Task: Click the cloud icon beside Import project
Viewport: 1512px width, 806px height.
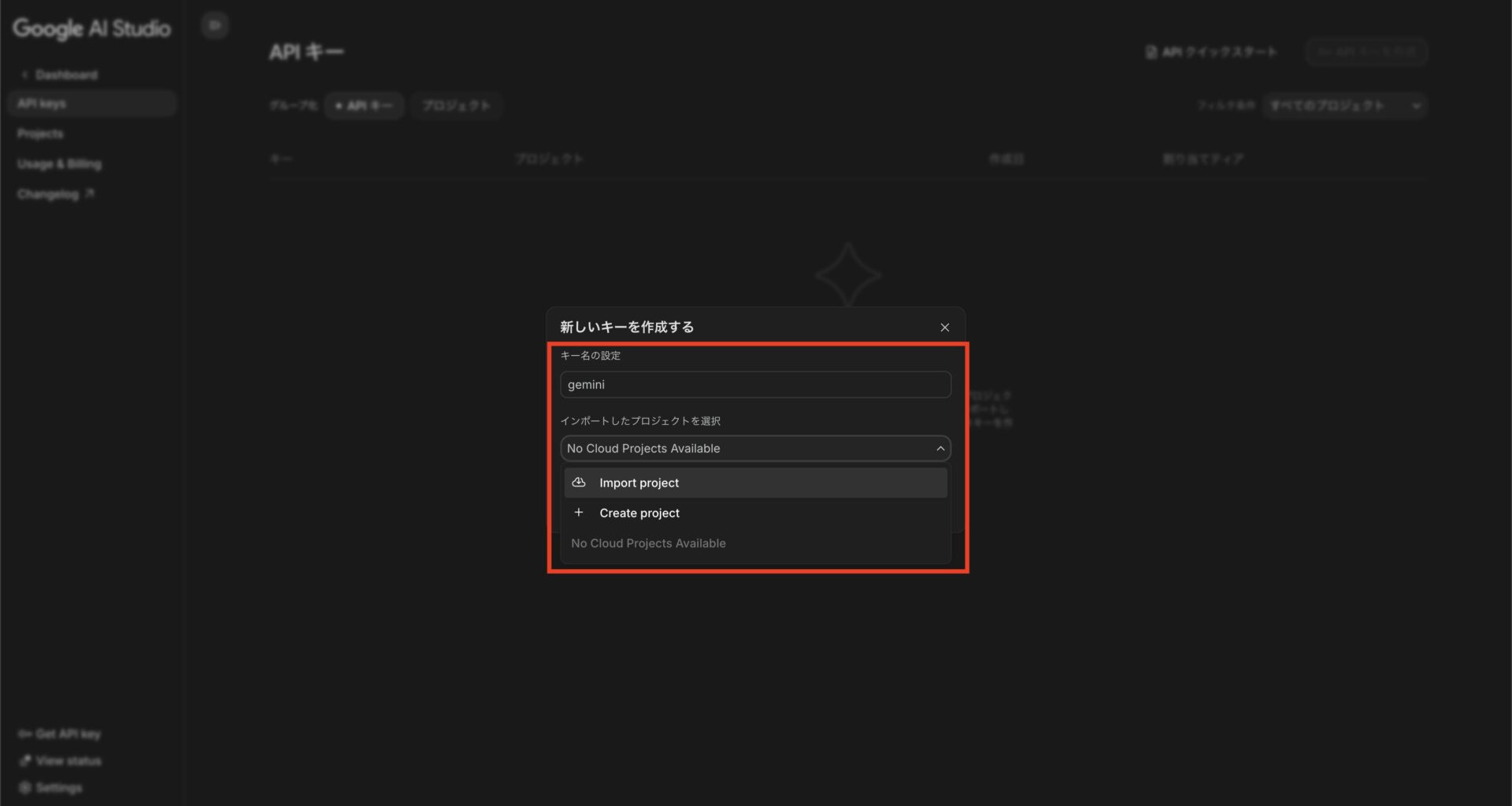Action: 579,482
